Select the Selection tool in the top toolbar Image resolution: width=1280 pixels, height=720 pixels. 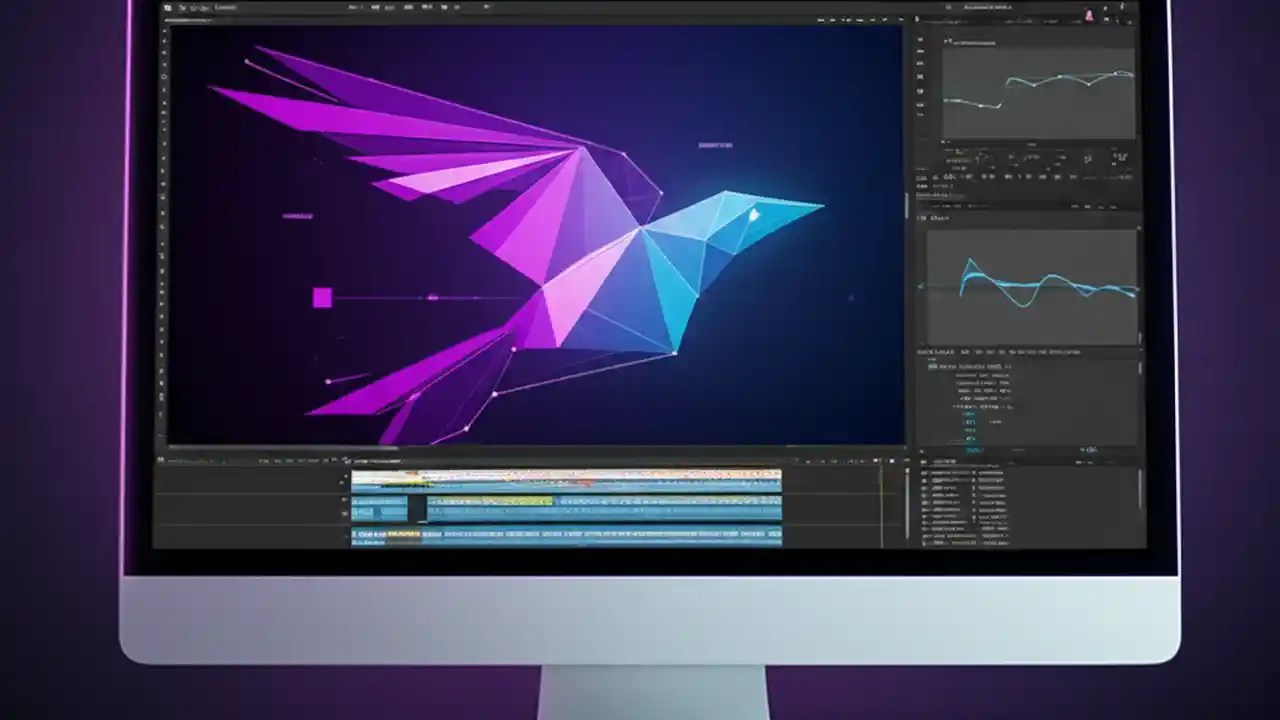(355, 6)
